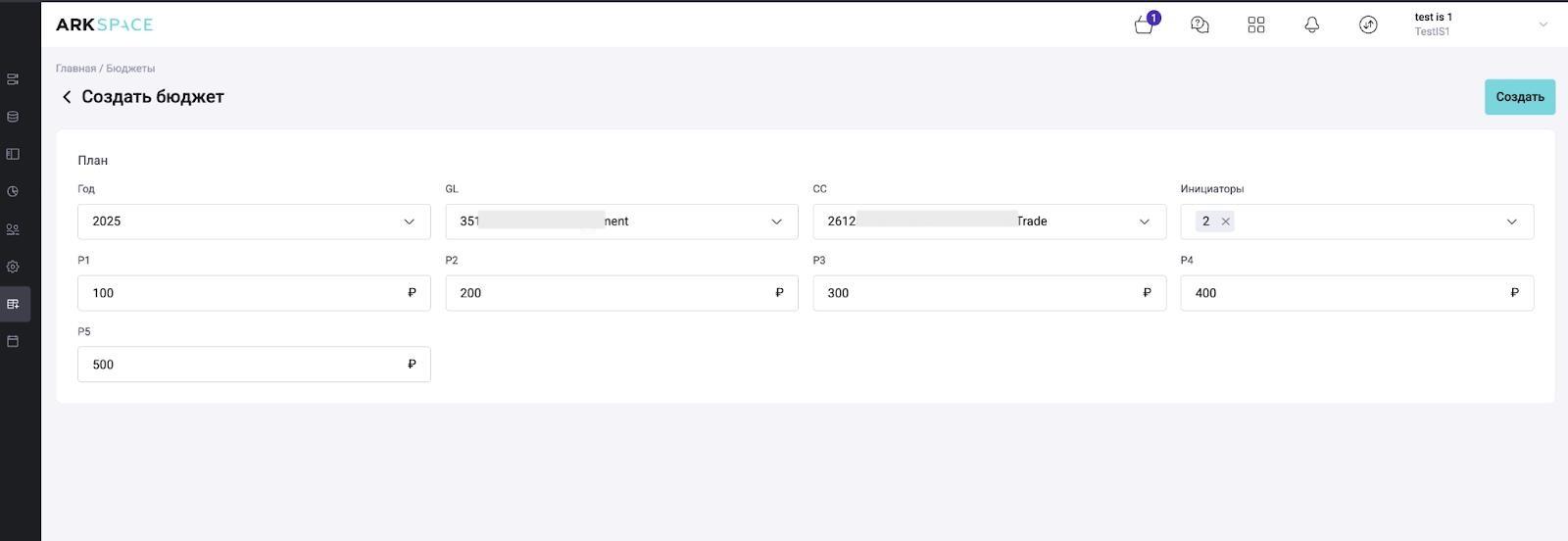Screen dimensions: 1568x541
Task: Click the P3 amount input field
Action: click(x=989, y=293)
